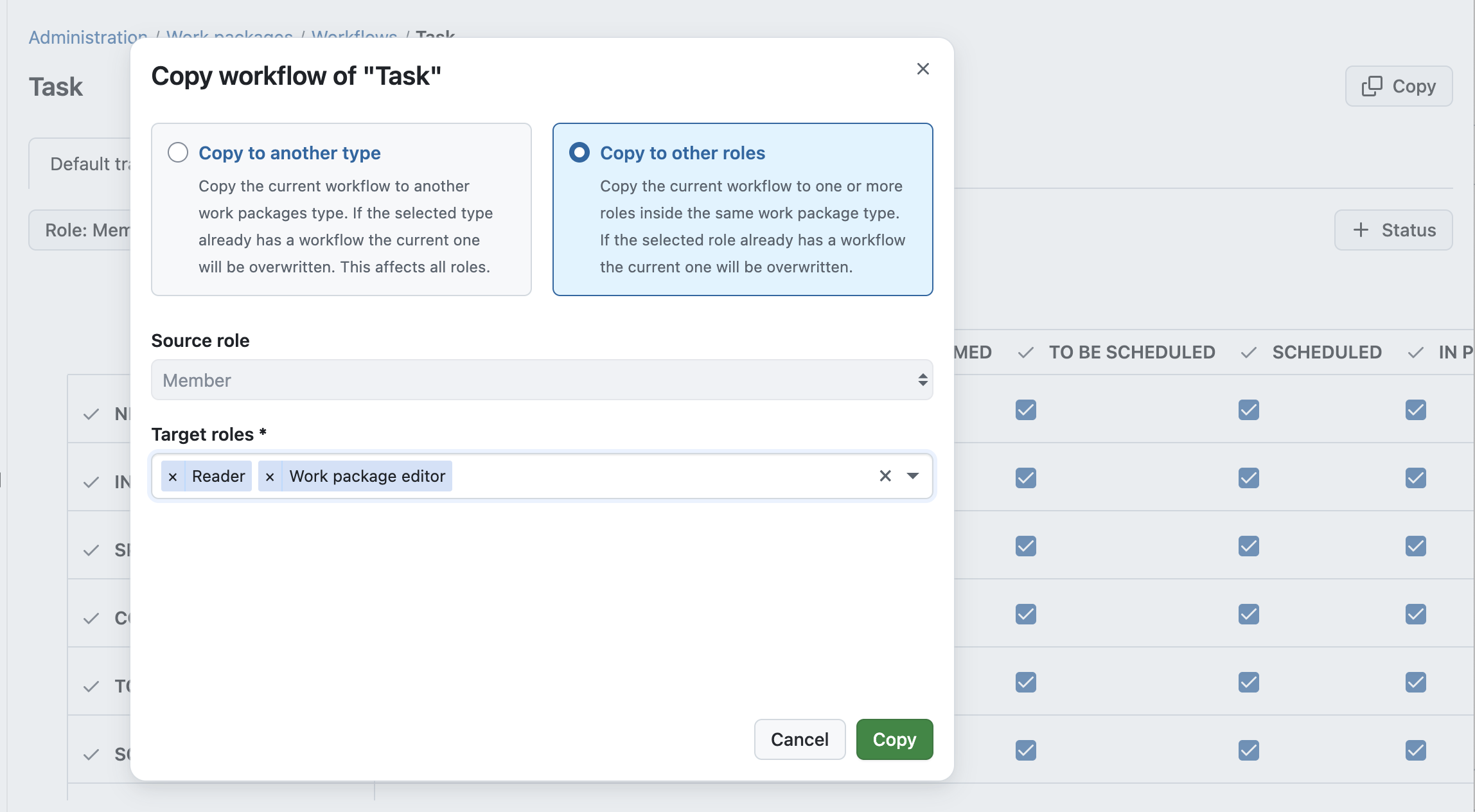Screen dimensions: 1475x812
Task: Uncheck sixth row TO BE SCHEDULED checkbox
Action: pyautogui.click(x=1026, y=750)
